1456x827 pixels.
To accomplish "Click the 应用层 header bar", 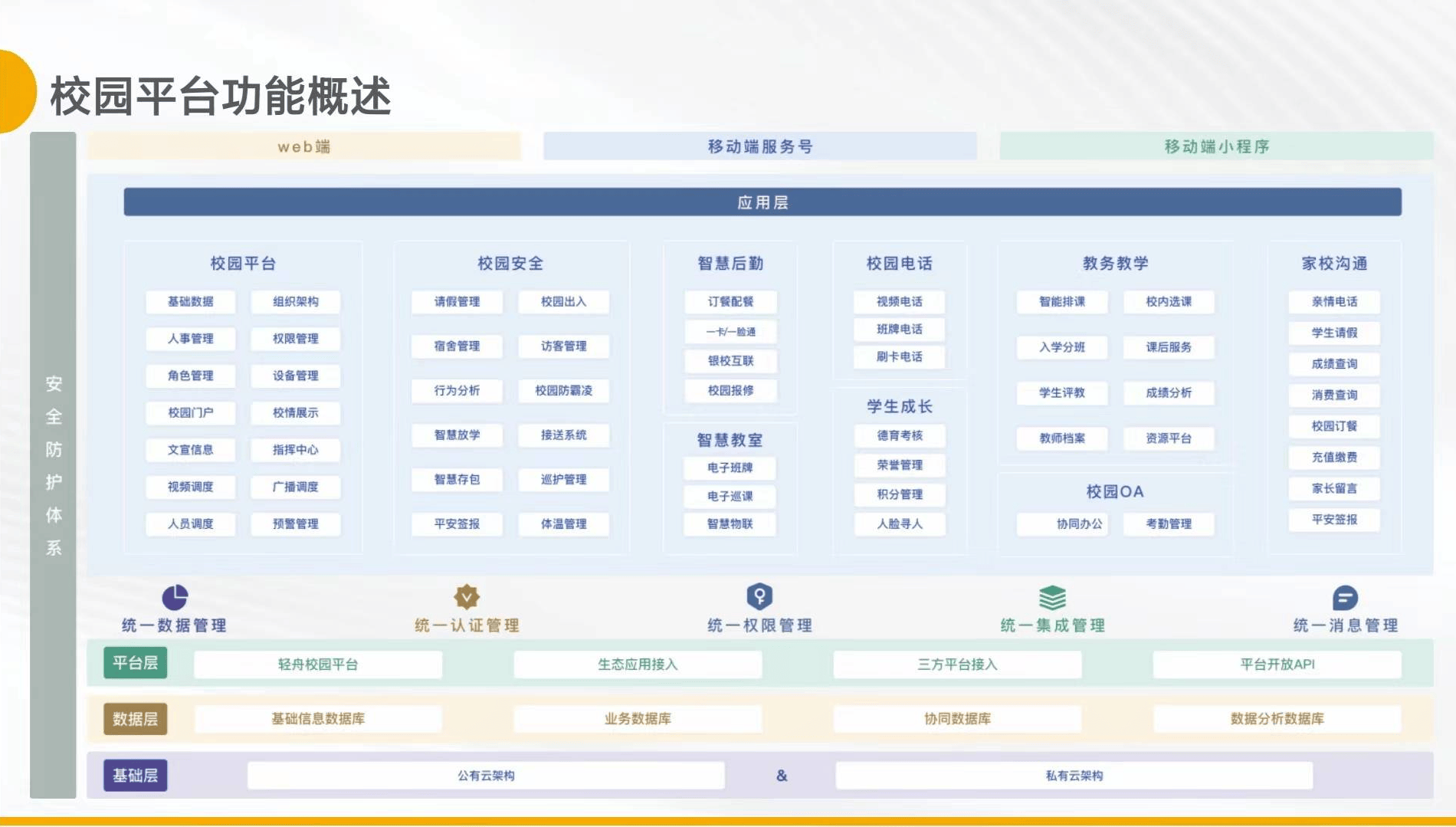I will pos(762,202).
